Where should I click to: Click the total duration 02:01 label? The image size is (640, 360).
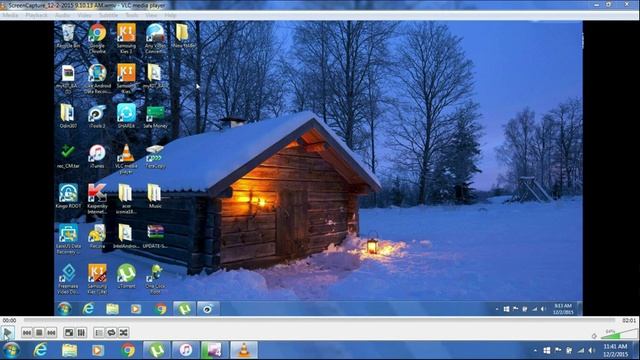629,320
